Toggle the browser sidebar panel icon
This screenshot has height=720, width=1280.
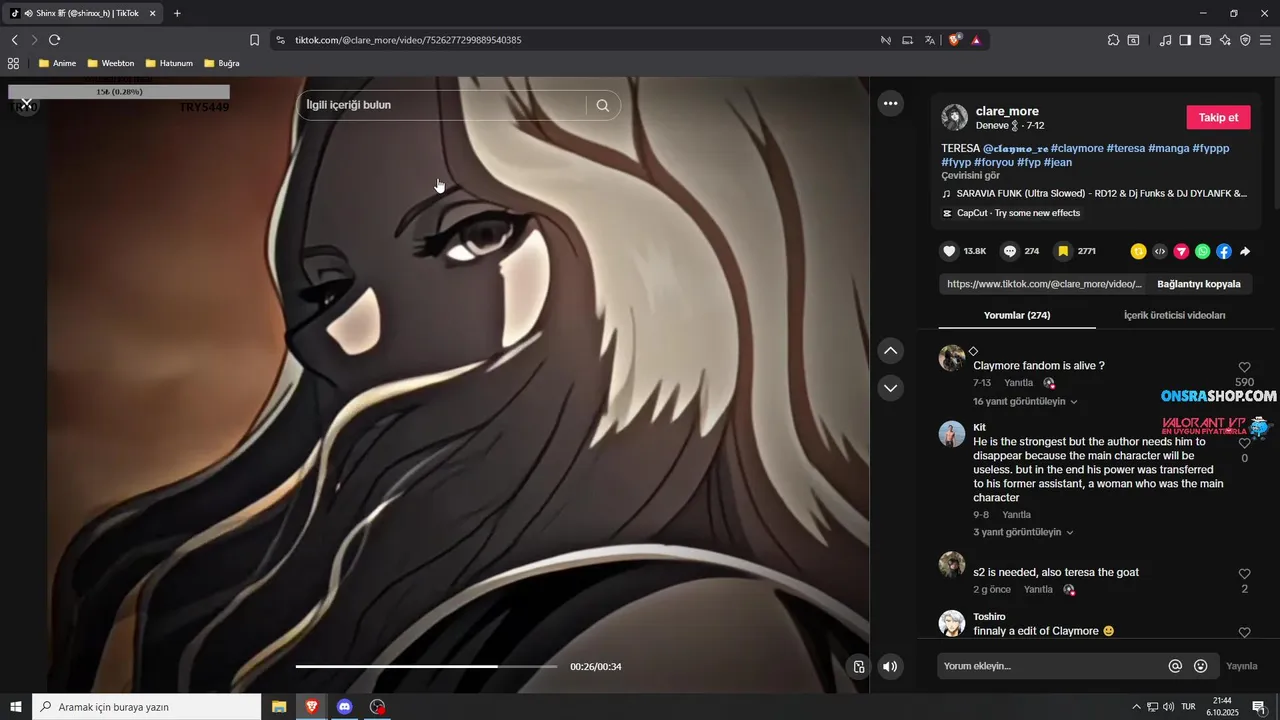1185,40
